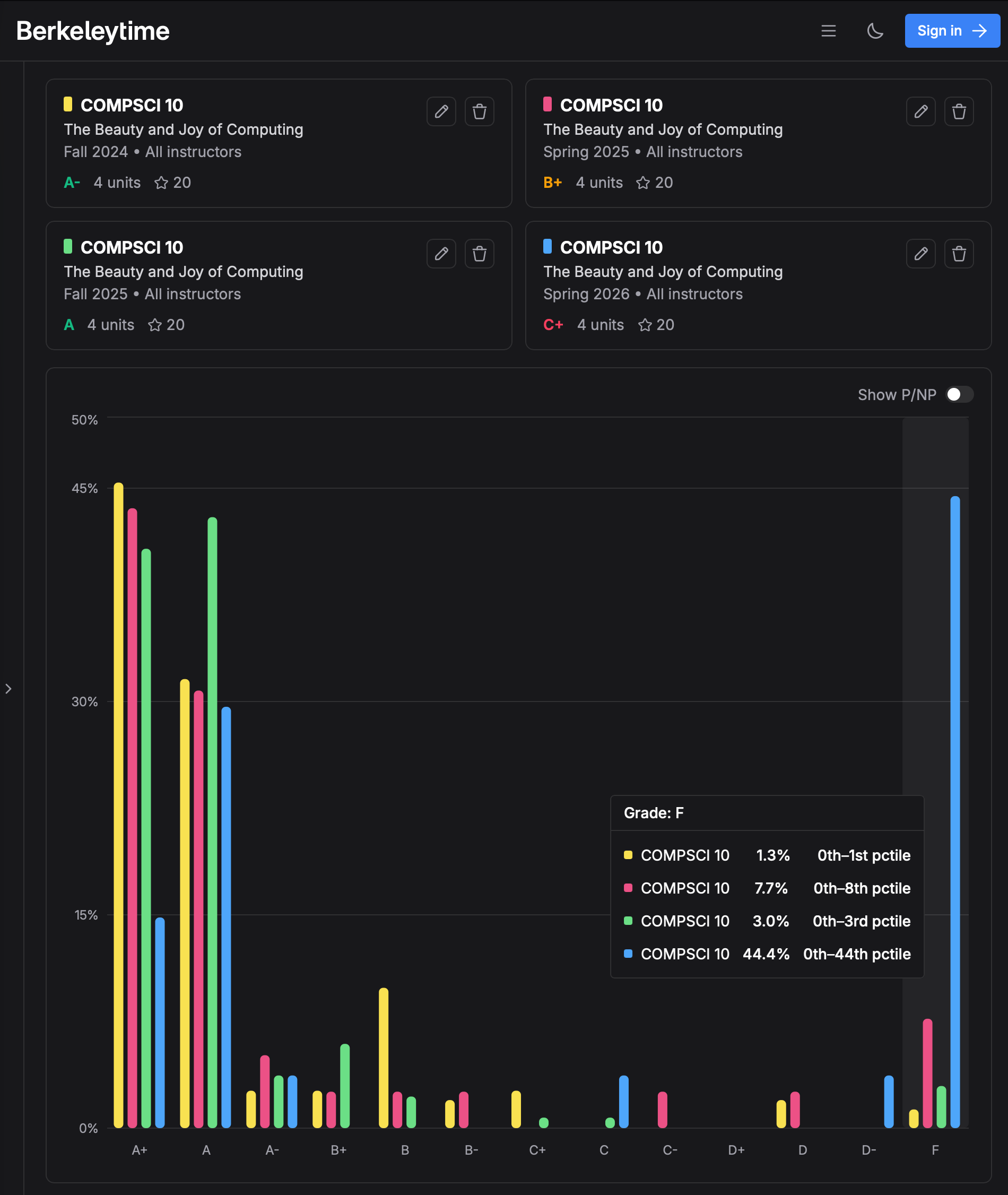
Task: Open Berkeleytime home logo
Action: (92, 31)
